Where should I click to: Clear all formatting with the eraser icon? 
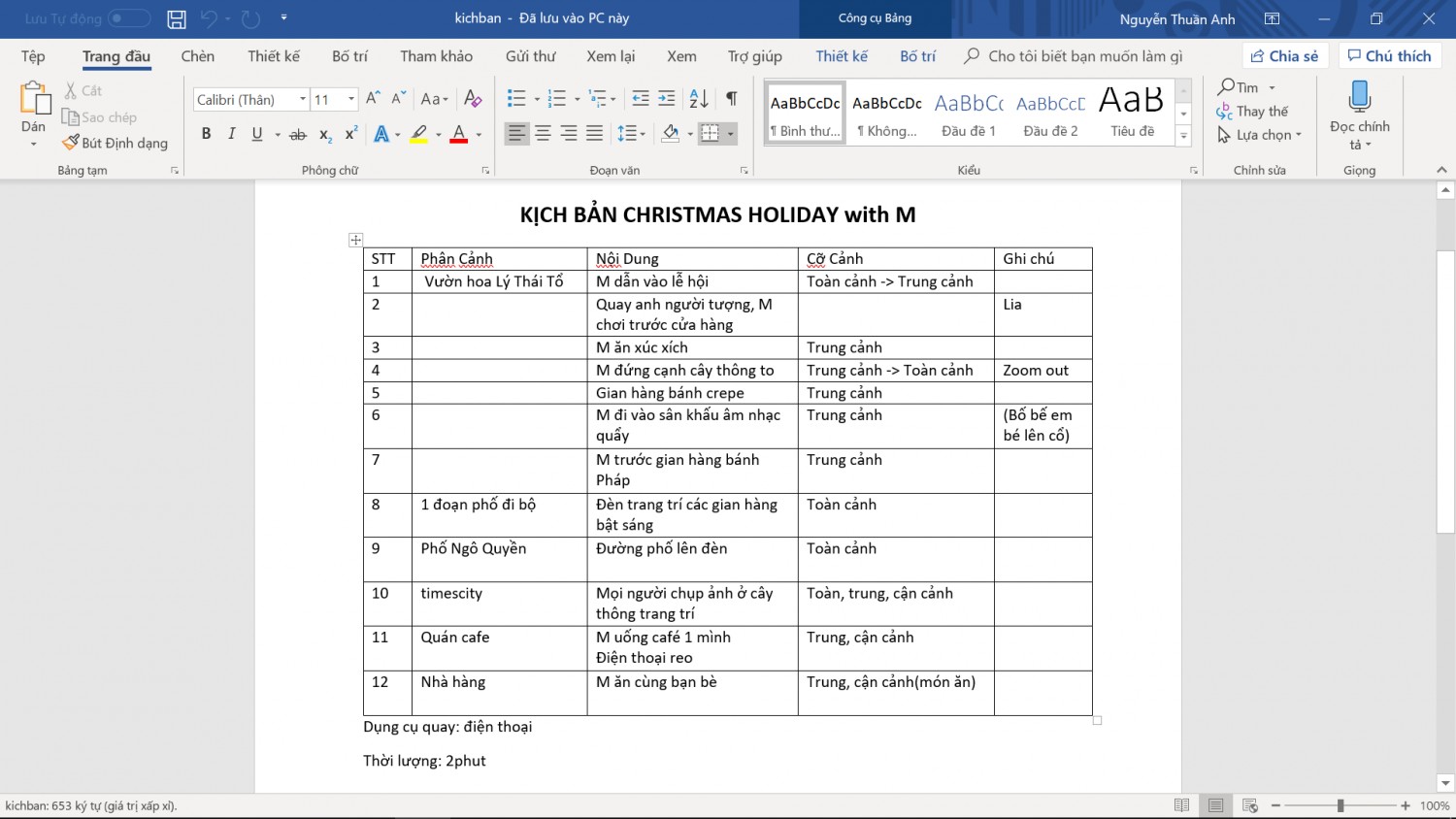tap(473, 99)
